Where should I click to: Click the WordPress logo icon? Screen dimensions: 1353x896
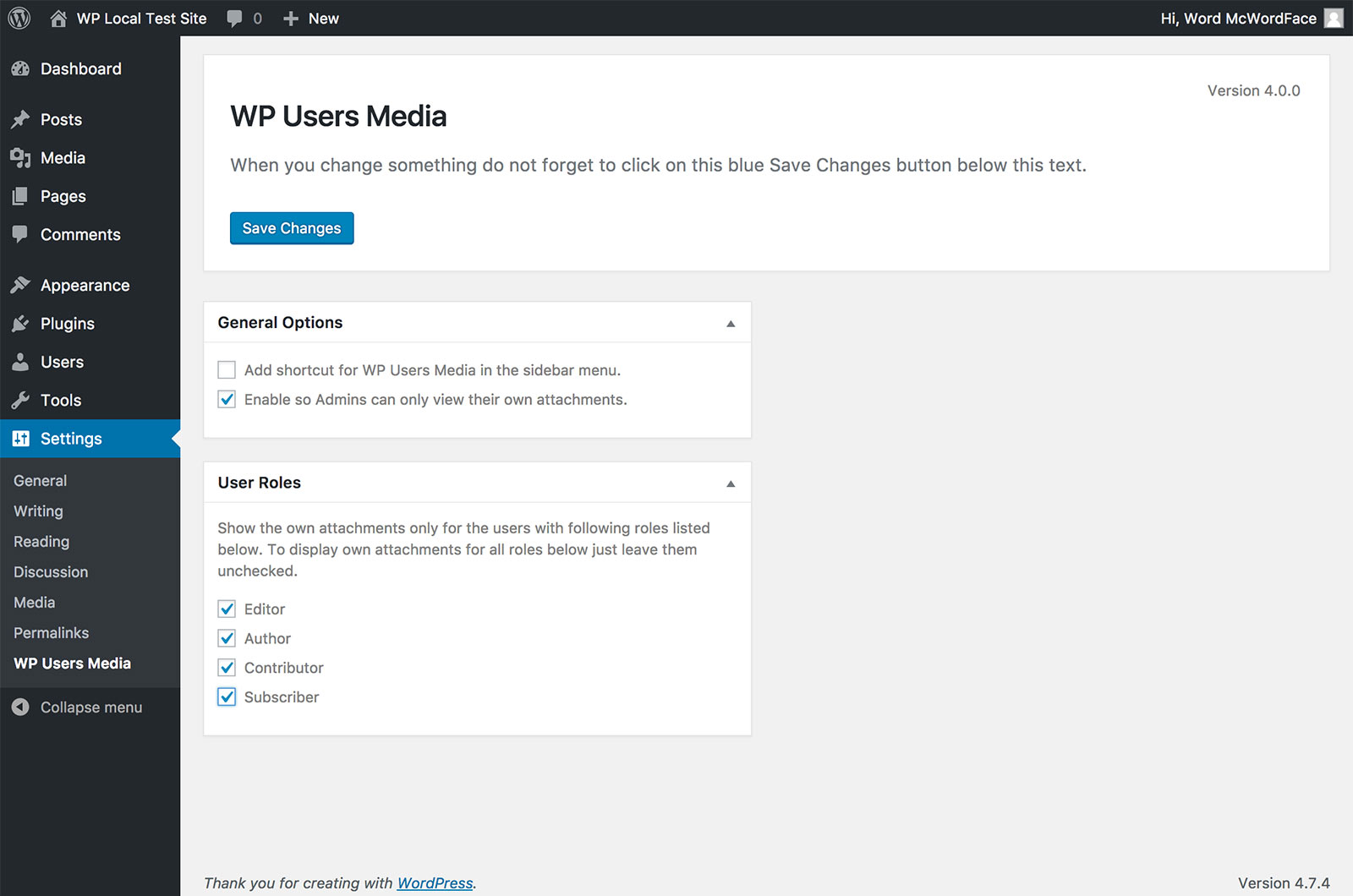point(19,18)
